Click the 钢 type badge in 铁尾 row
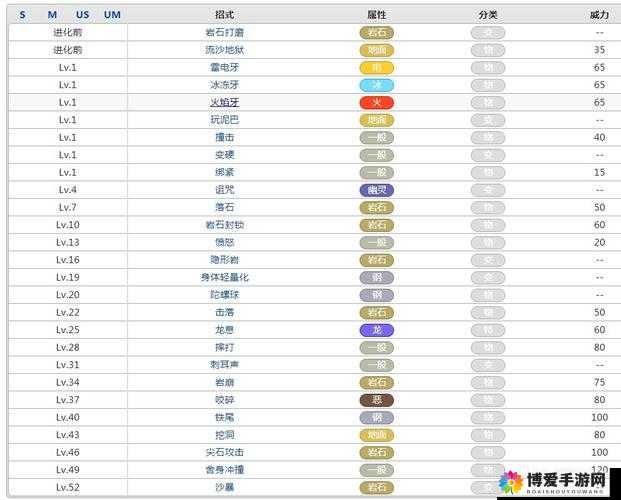The height and width of the screenshot is (500, 621). click(377, 418)
